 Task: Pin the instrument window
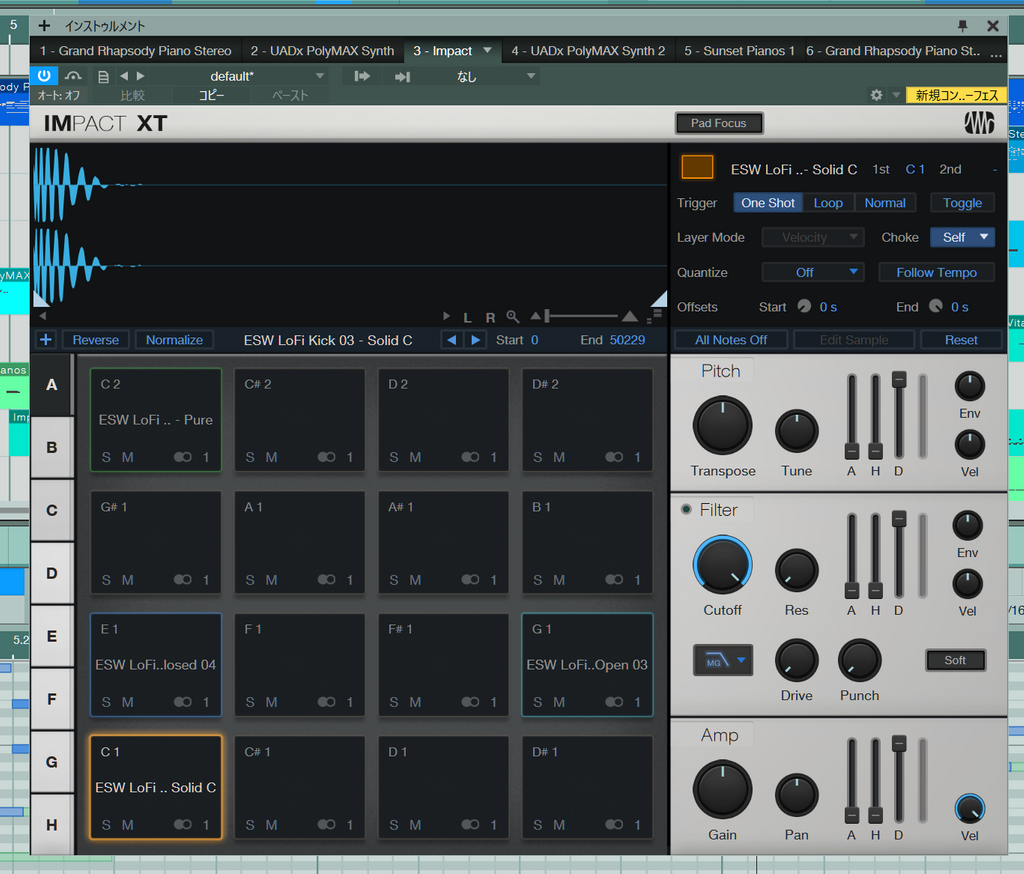[x=962, y=25]
